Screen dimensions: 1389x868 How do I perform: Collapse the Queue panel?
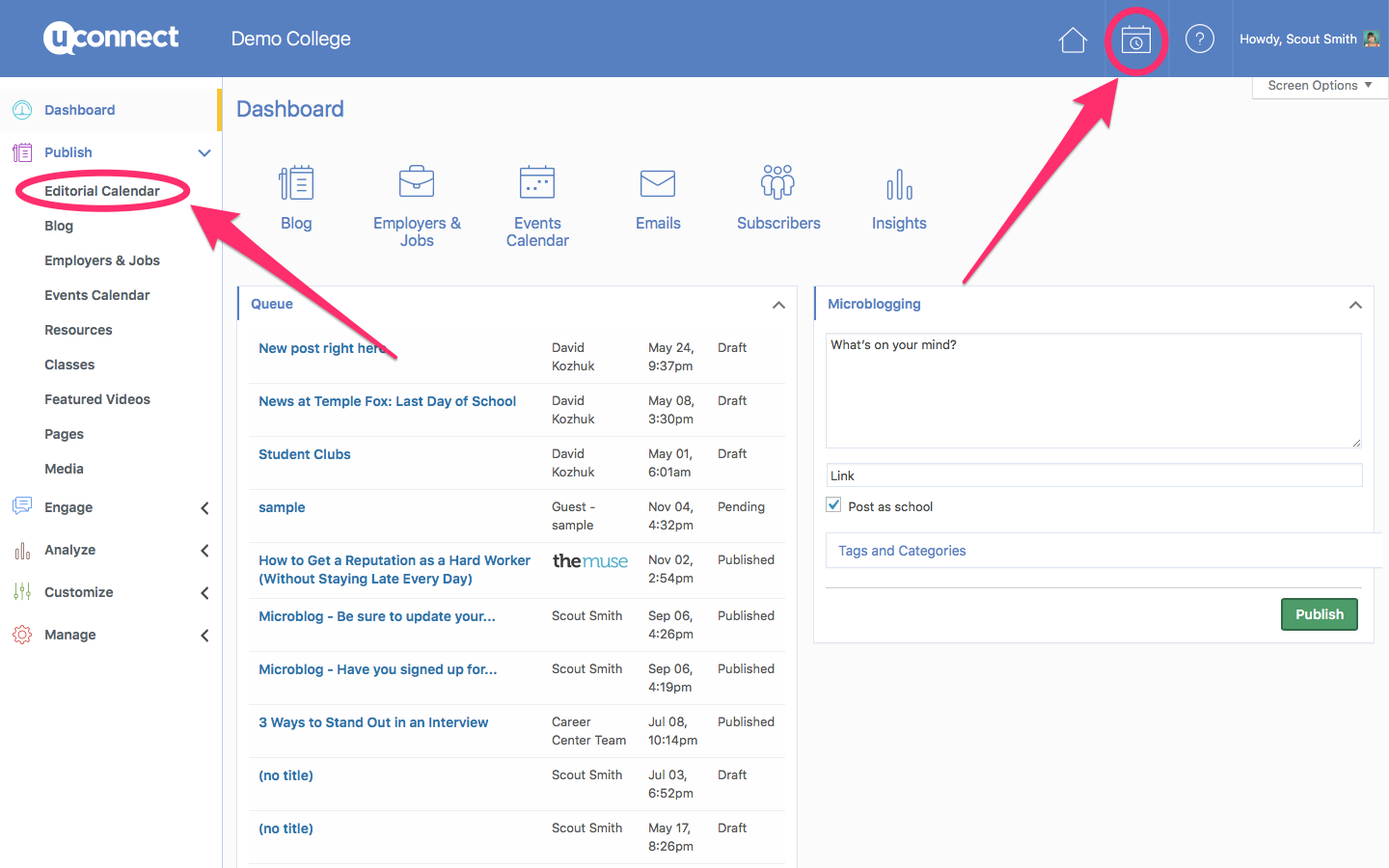(778, 305)
